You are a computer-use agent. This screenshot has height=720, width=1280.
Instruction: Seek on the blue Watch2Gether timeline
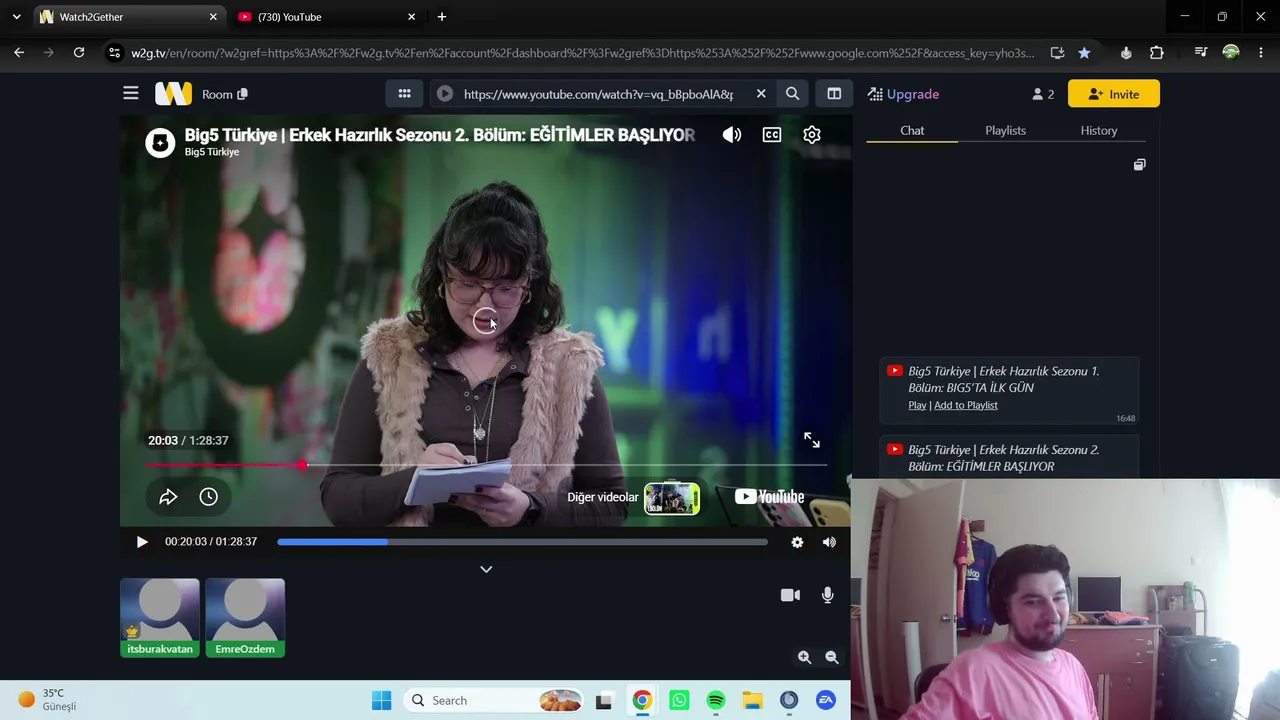(x=522, y=542)
